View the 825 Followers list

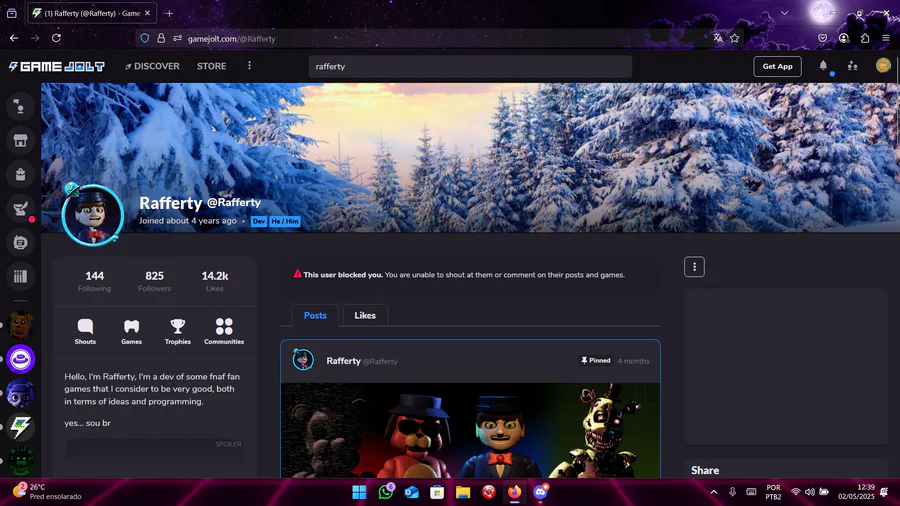154,281
